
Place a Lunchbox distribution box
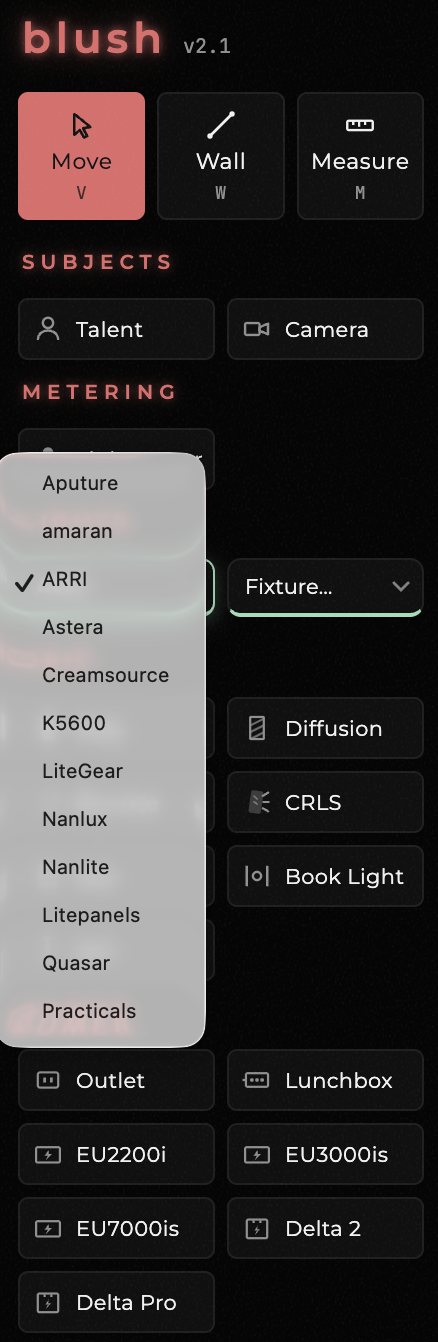[325, 1080]
